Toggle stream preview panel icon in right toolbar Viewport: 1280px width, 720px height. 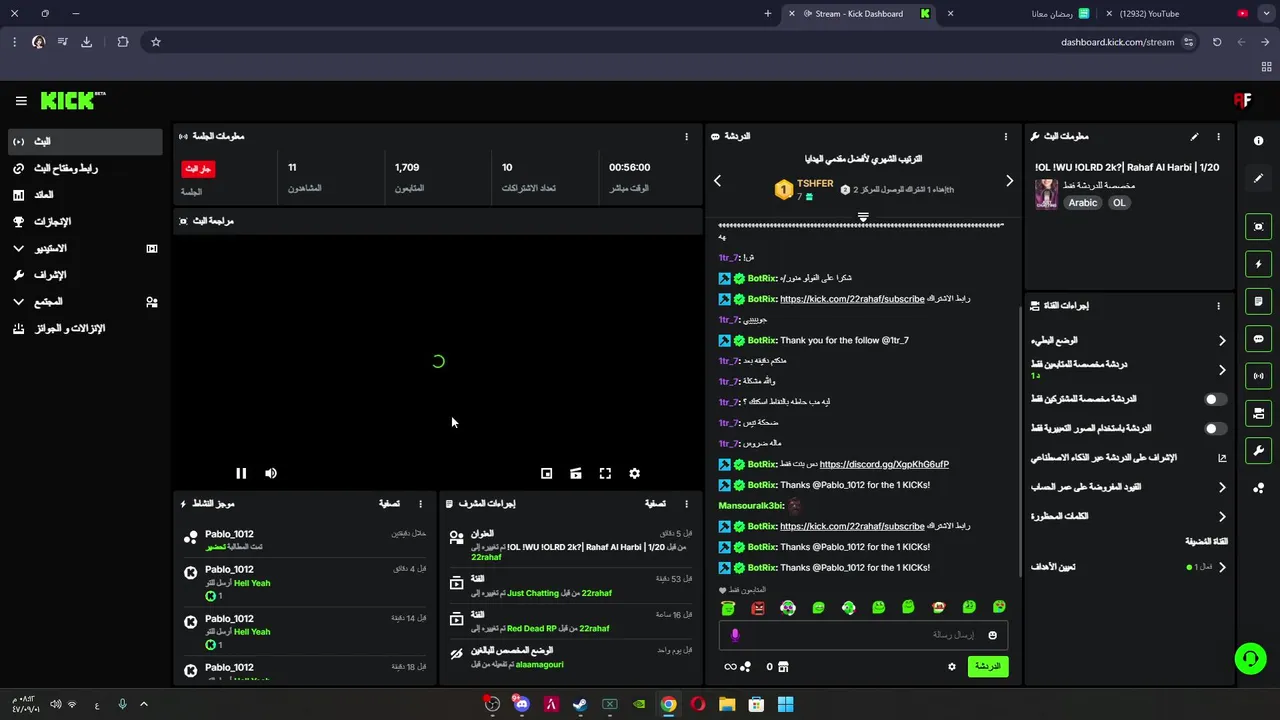tap(1259, 227)
